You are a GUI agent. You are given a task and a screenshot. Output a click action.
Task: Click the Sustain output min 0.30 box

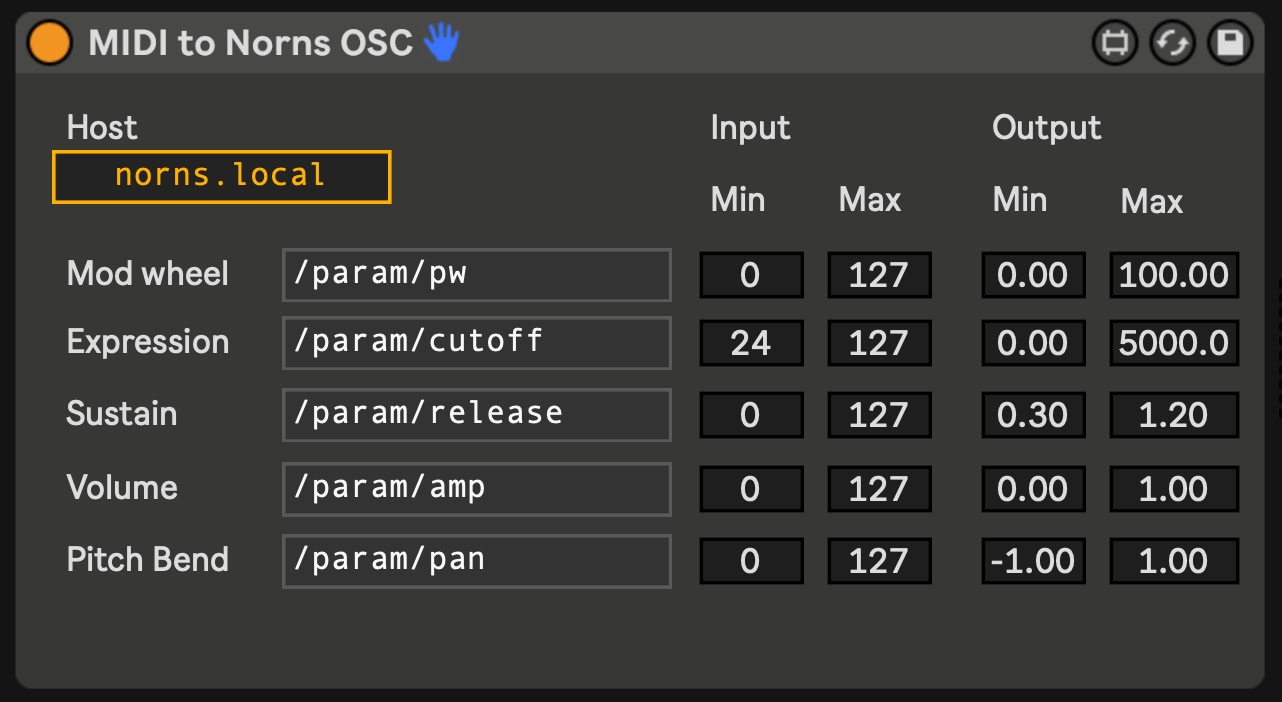[1033, 415]
